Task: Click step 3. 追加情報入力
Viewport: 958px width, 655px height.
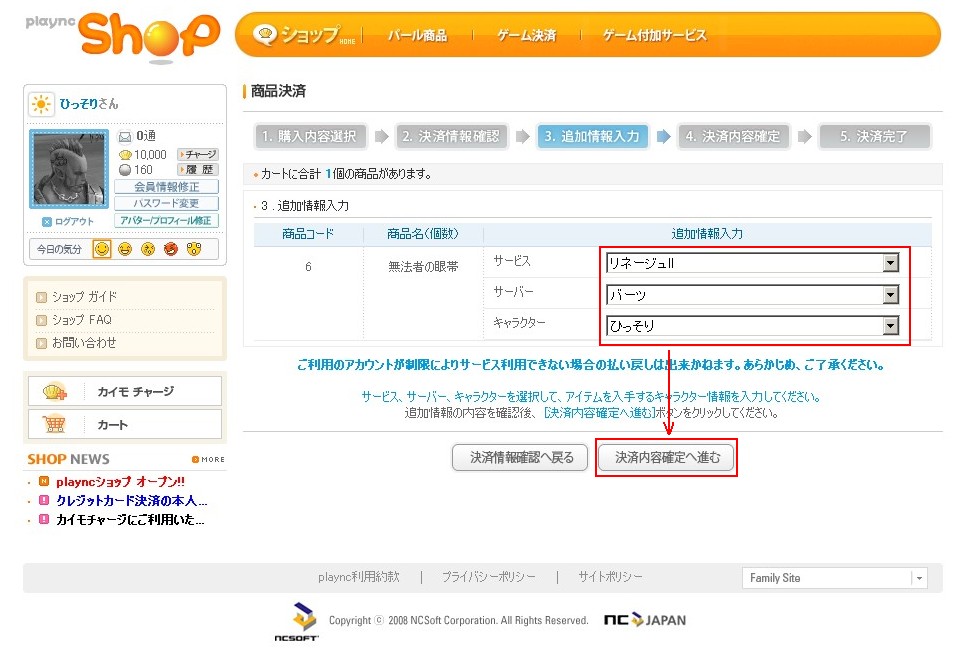Action: [x=592, y=136]
